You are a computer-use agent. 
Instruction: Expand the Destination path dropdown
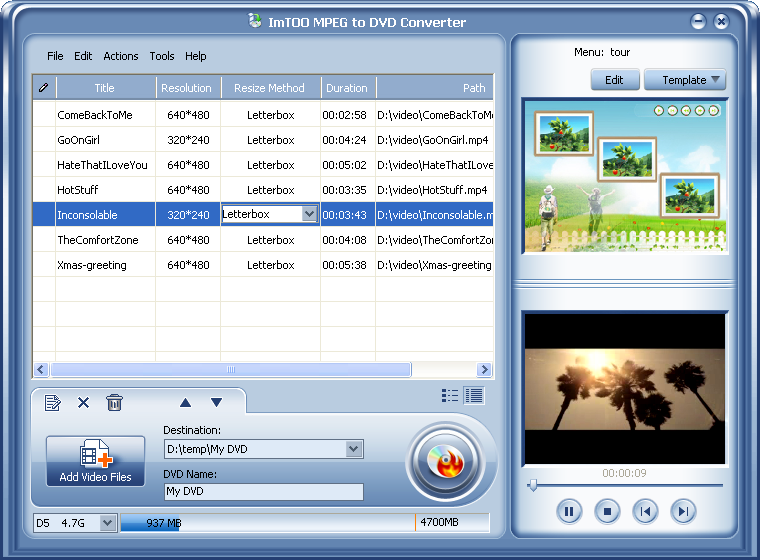[x=354, y=449]
